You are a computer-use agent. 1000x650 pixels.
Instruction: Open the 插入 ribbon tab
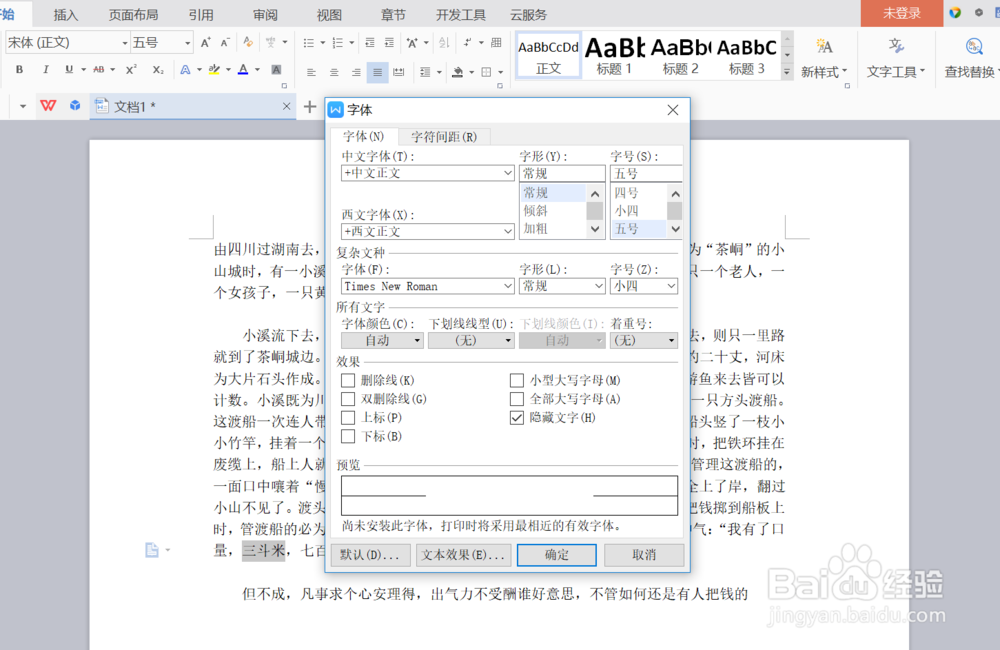click(65, 14)
